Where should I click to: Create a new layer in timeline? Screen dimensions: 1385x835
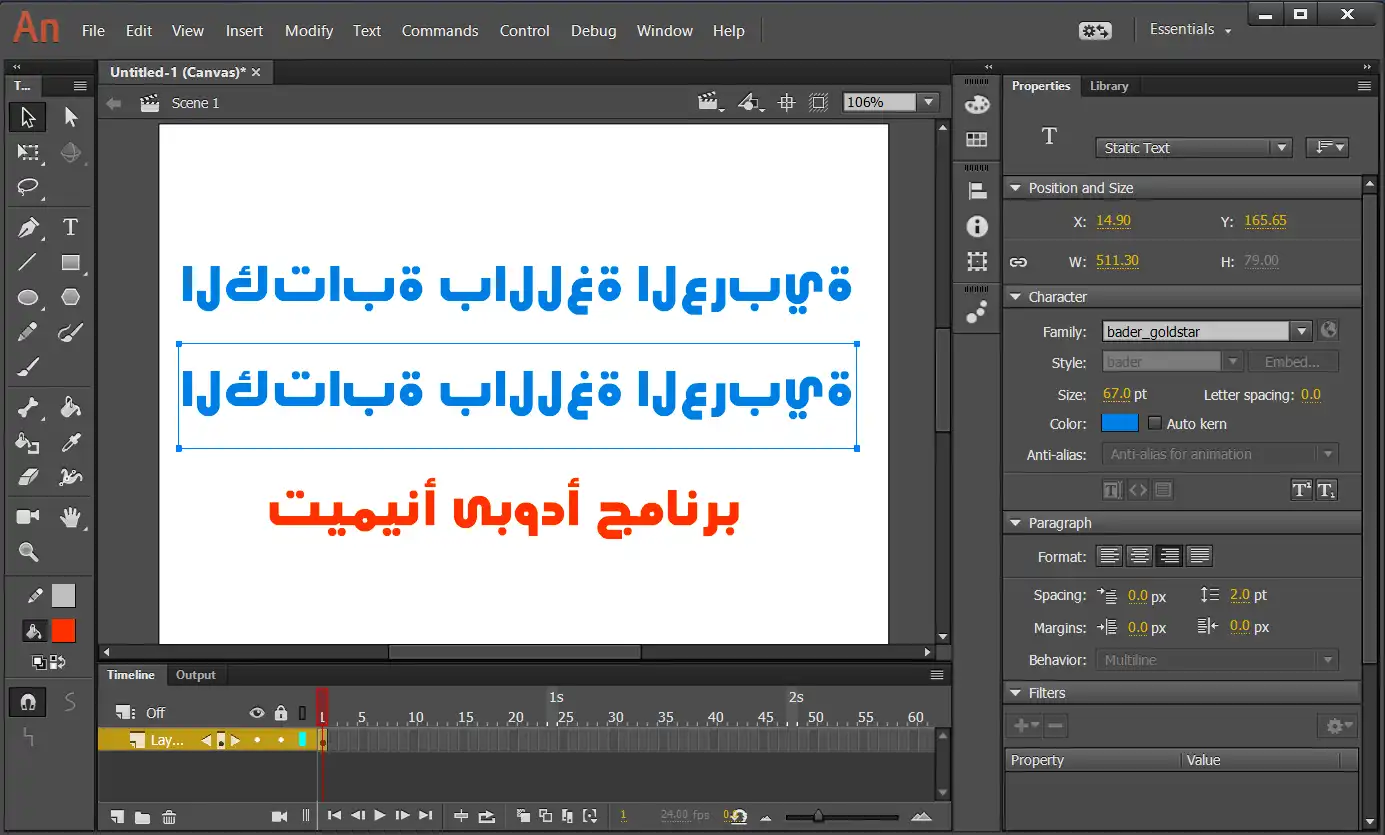click(x=117, y=817)
